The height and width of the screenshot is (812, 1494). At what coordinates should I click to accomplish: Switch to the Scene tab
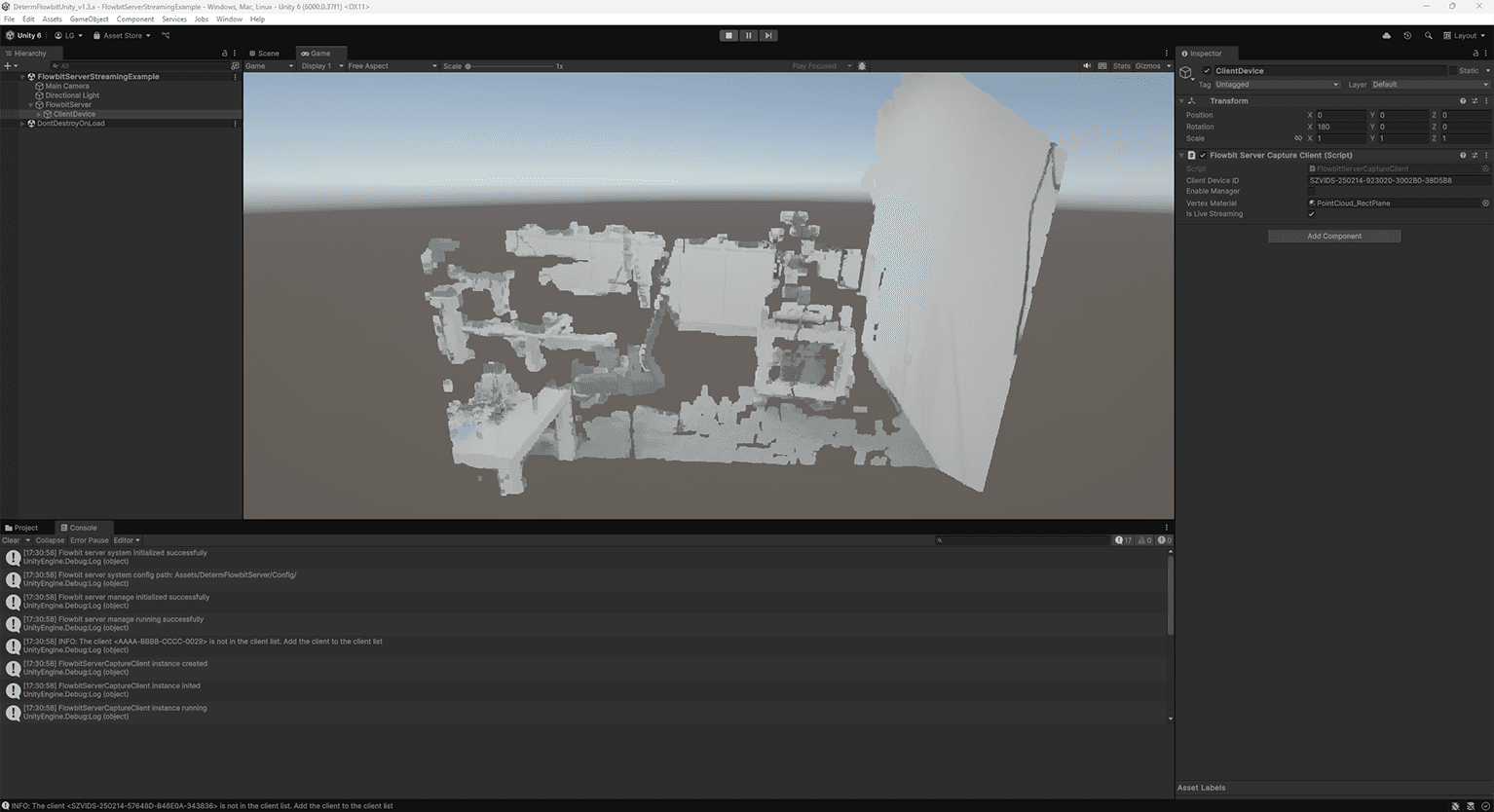click(x=264, y=54)
